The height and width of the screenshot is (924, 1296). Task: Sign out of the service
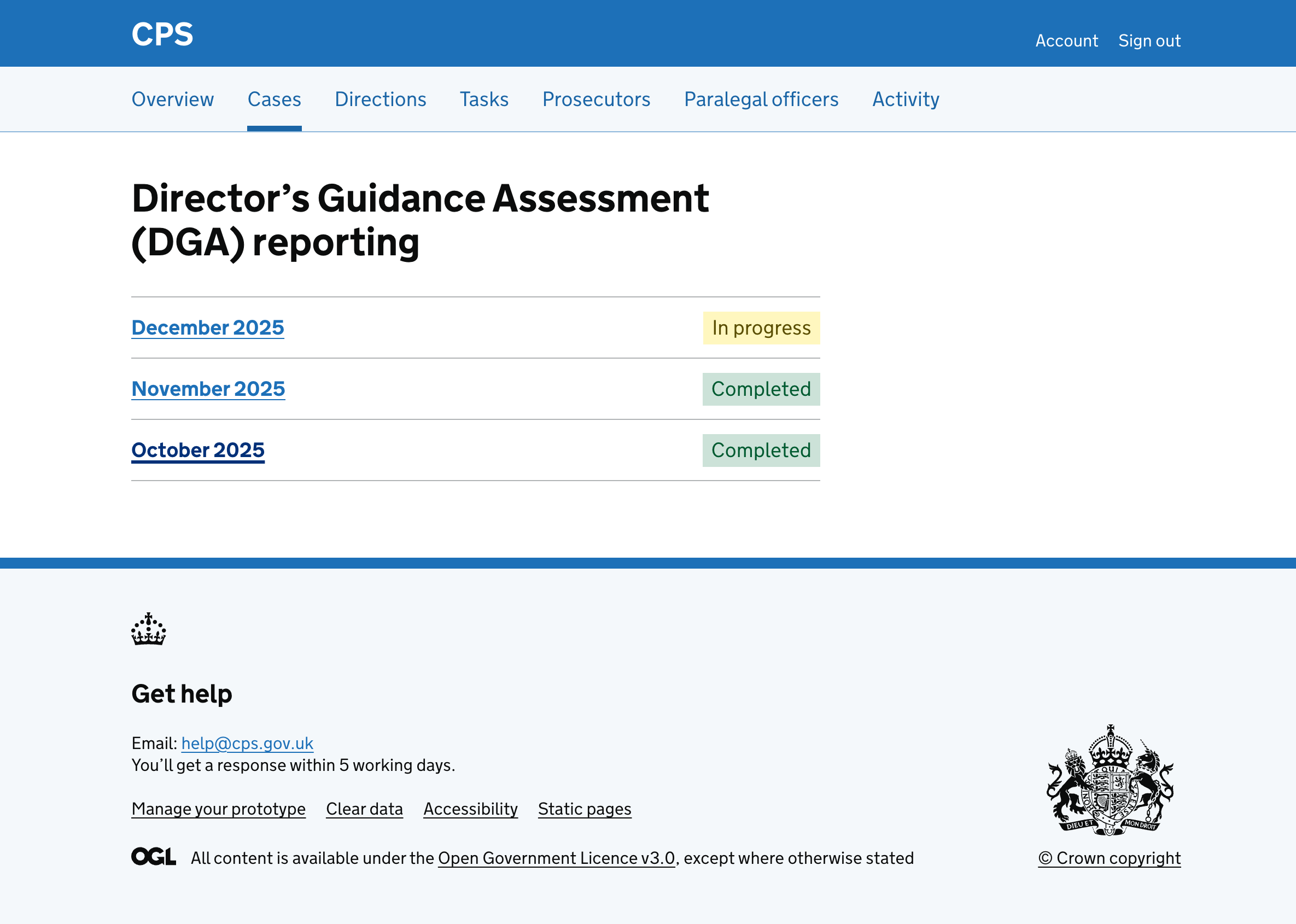click(1149, 40)
